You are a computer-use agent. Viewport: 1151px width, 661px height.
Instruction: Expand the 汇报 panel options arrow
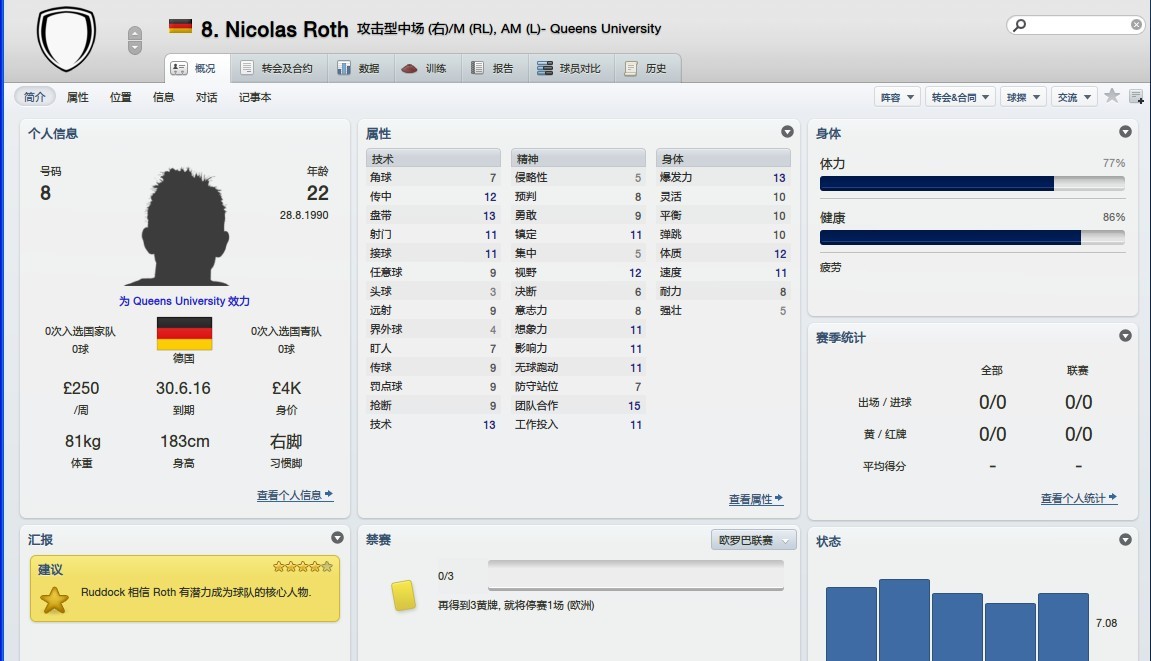[x=337, y=538]
